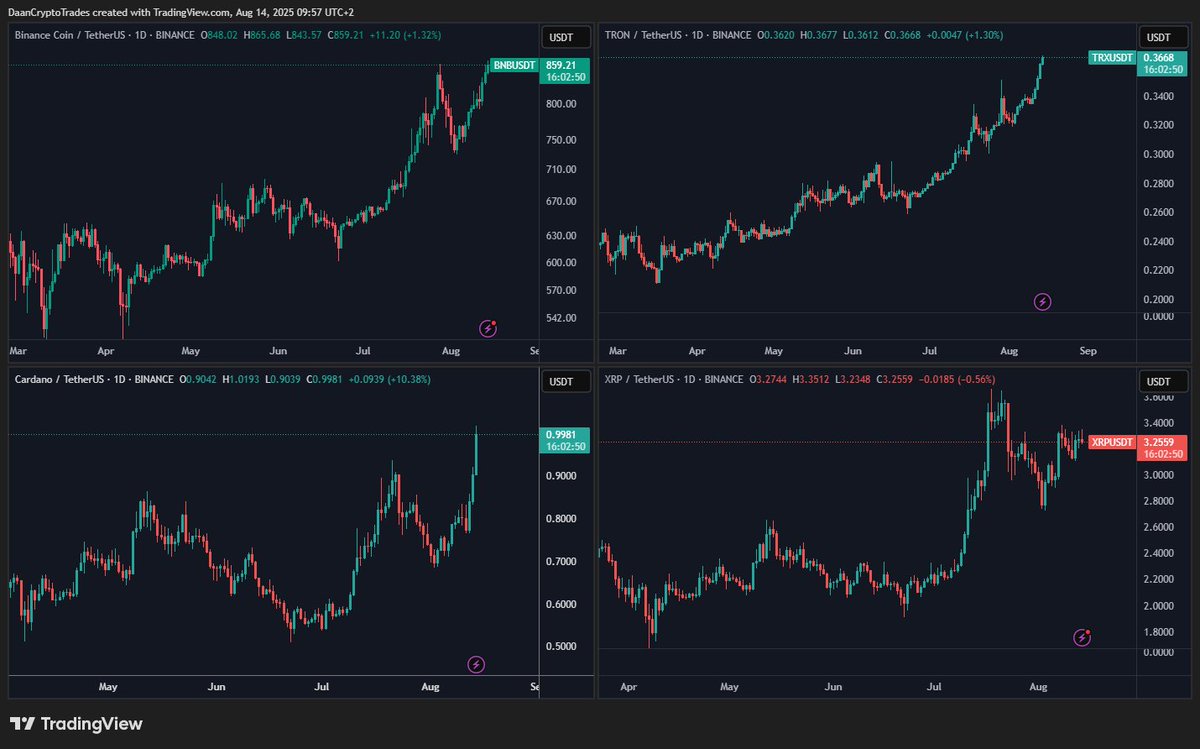Toggle the USDT currency unit on the TRON chart

click(x=1161, y=36)
